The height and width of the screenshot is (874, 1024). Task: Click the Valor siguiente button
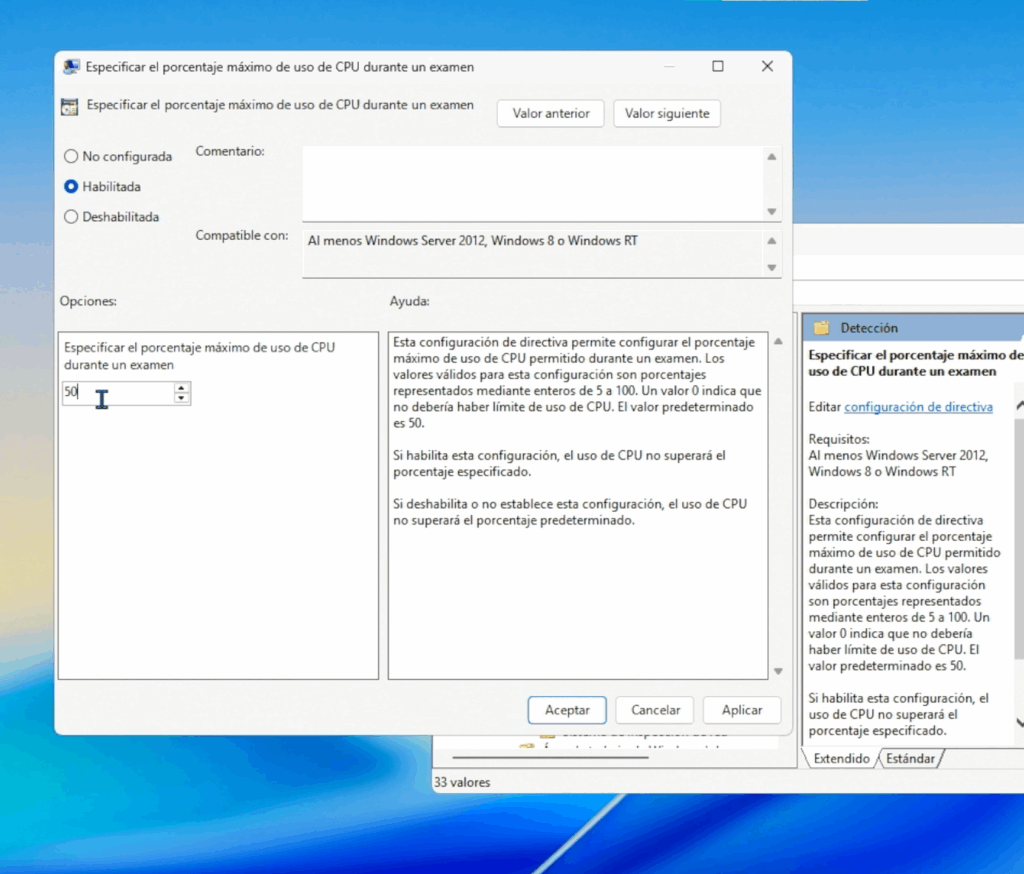point(667,113)
